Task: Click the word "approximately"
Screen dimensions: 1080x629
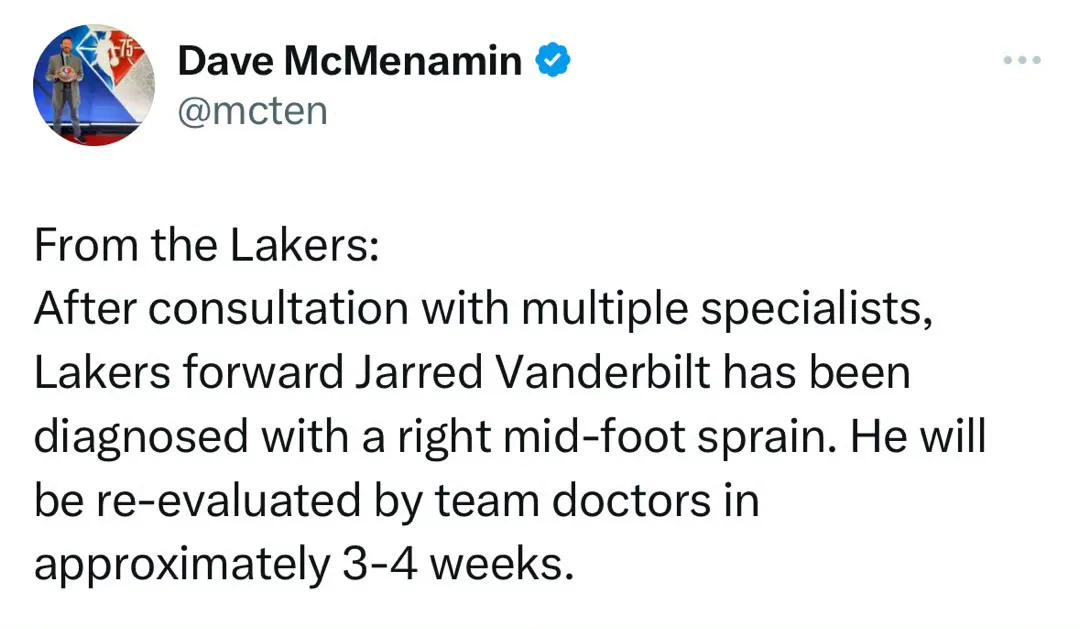Action: click(183, 566)
